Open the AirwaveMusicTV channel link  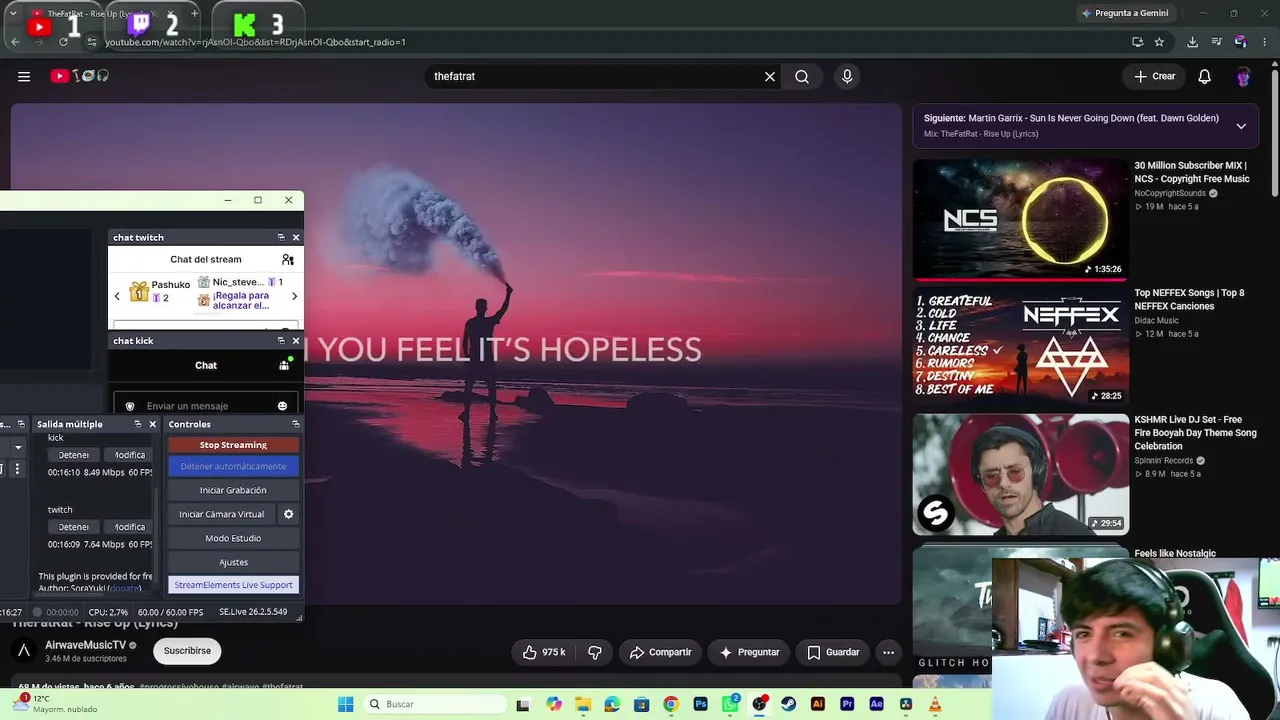coord(85,645)
